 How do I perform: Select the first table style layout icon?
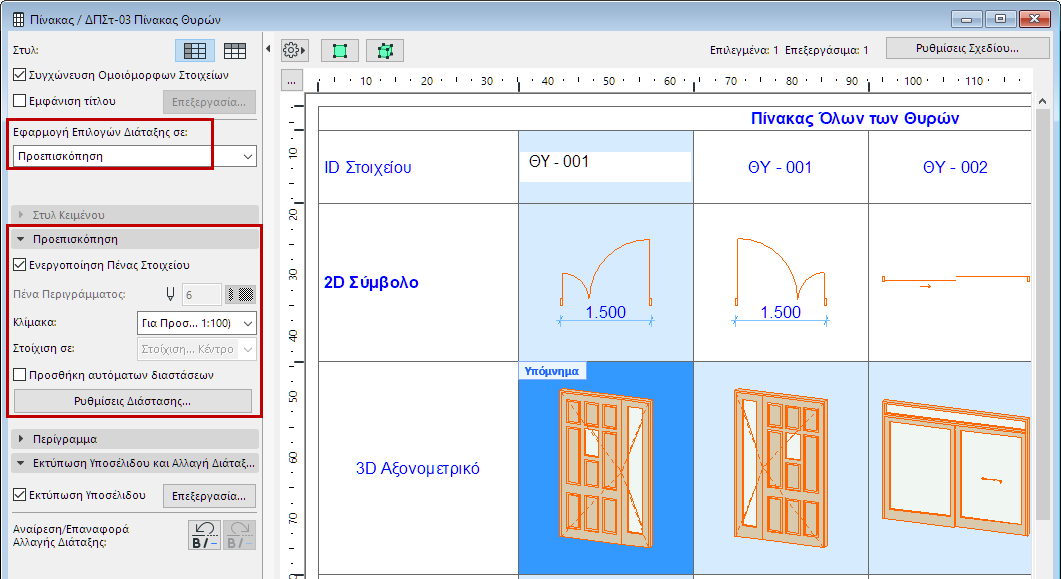[x=195, y=50]
